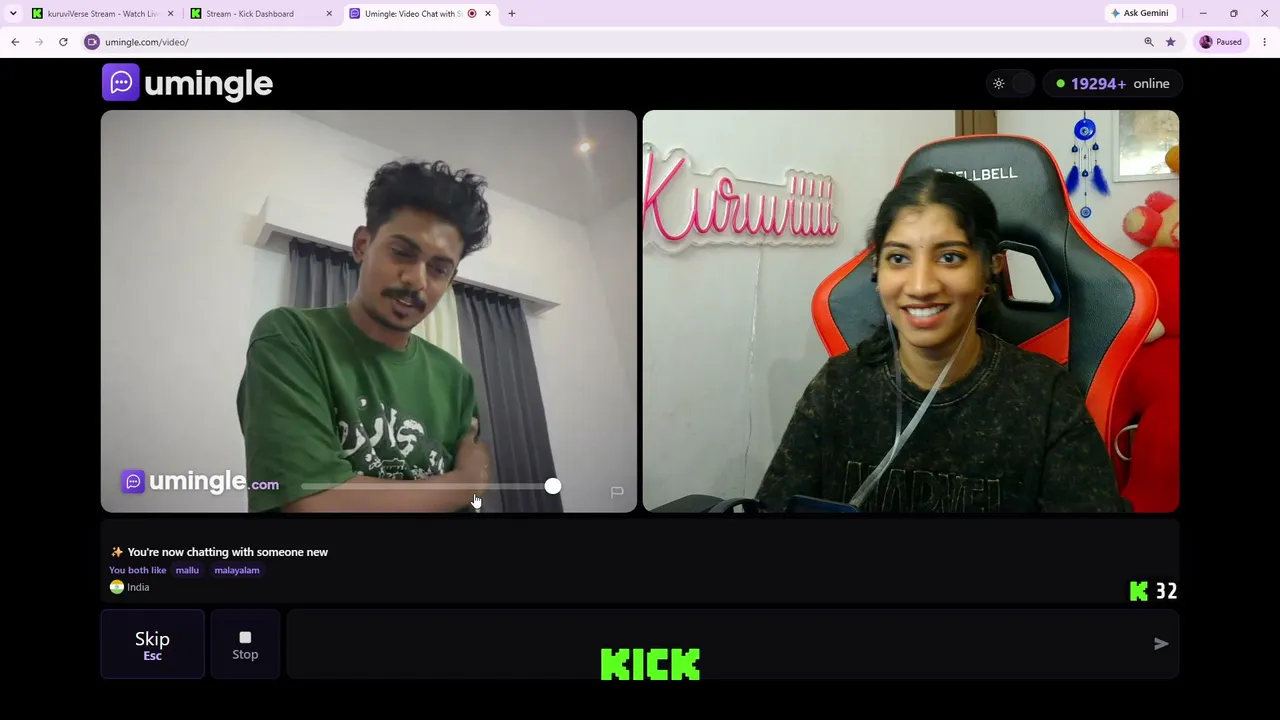This screenshot has width=1280, height=720.
Task: Close the Stream - Kick Dashboard tab
Action: pyautogui.click(x=329, y=14)
